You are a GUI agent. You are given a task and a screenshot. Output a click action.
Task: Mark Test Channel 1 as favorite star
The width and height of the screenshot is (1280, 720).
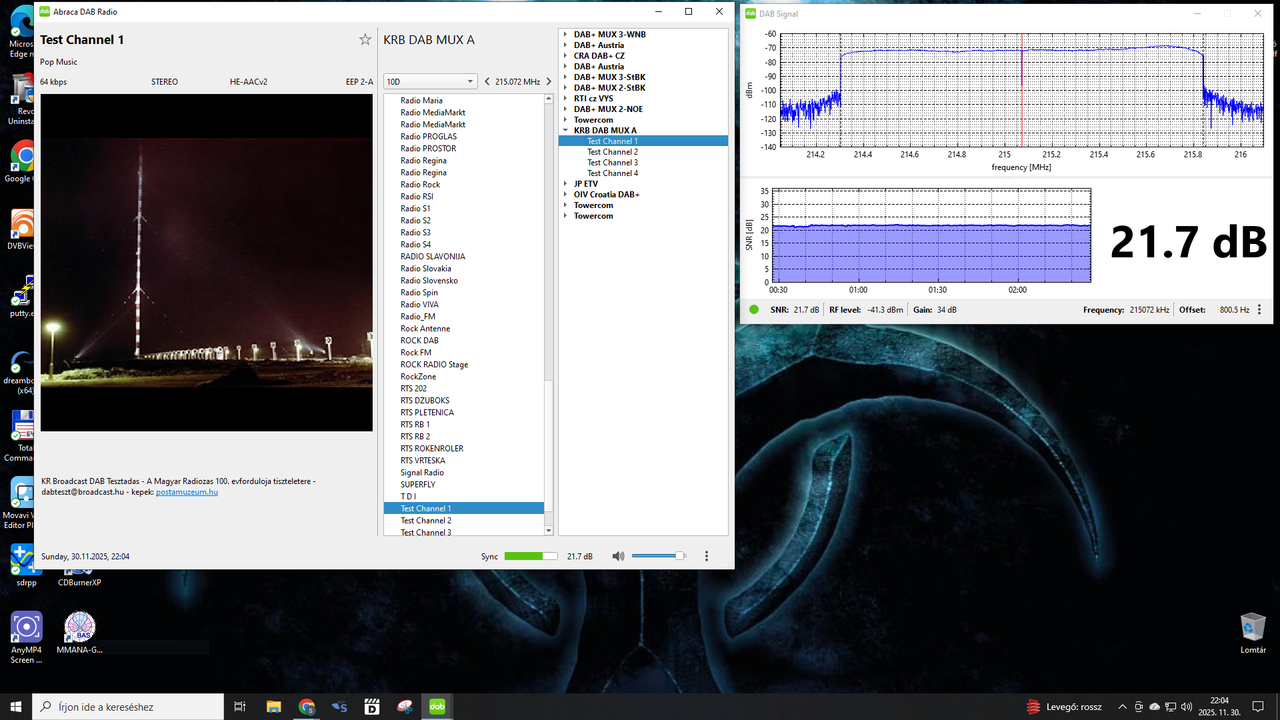365,40
